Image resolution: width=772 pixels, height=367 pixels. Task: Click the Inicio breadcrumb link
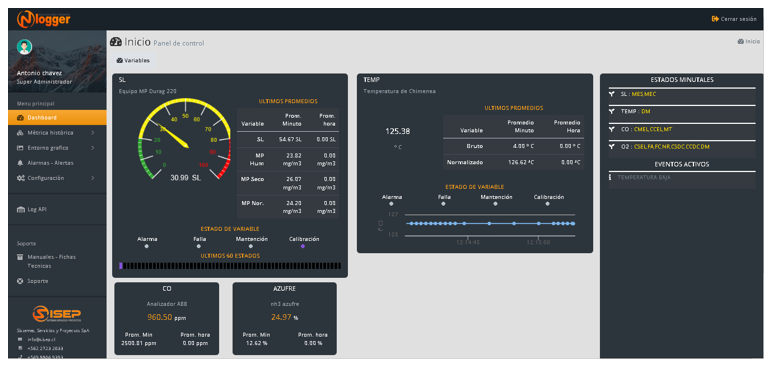click(x=748, y=42)
